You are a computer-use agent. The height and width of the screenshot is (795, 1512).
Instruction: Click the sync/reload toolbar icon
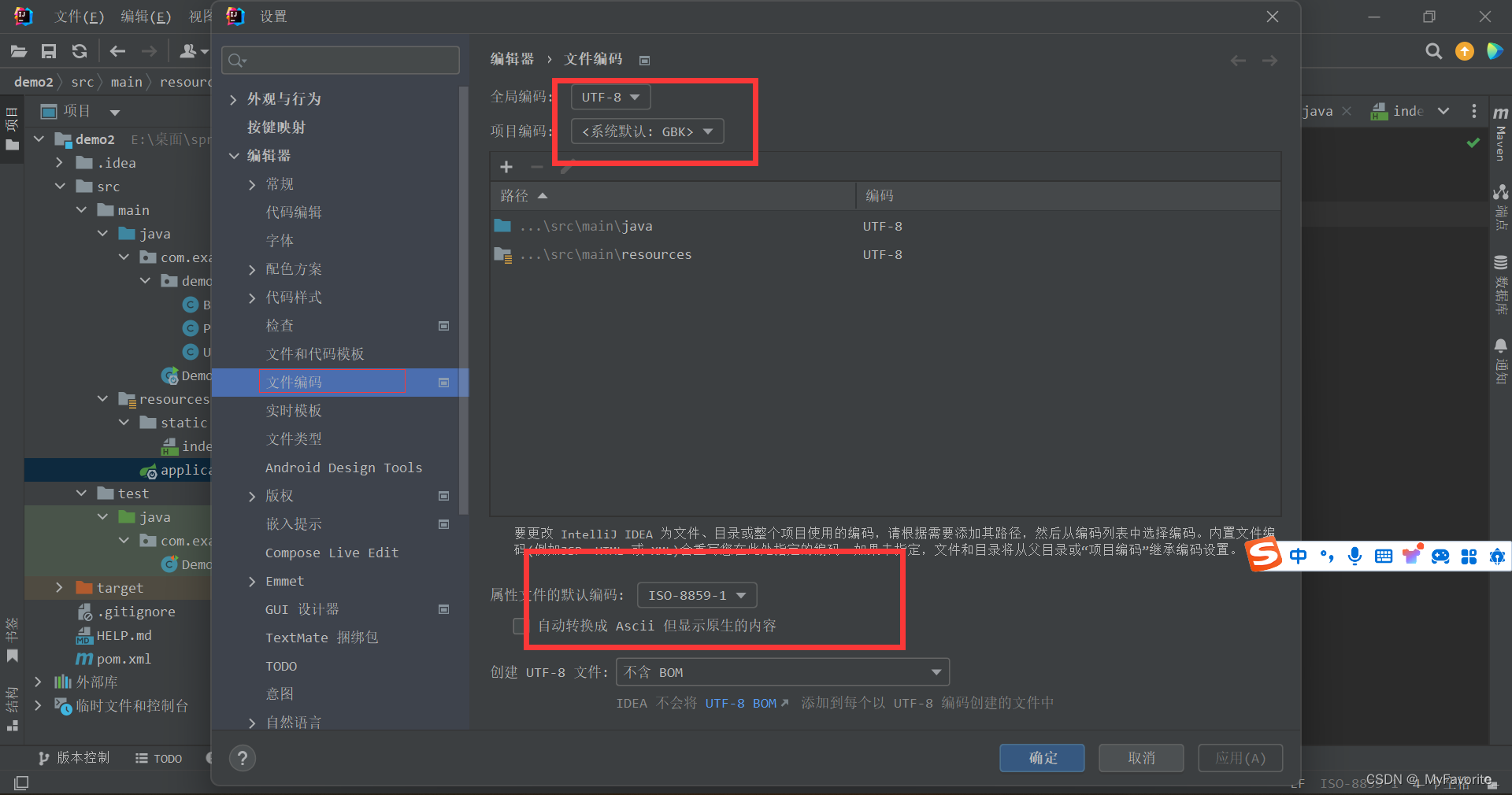click(79, 51)
